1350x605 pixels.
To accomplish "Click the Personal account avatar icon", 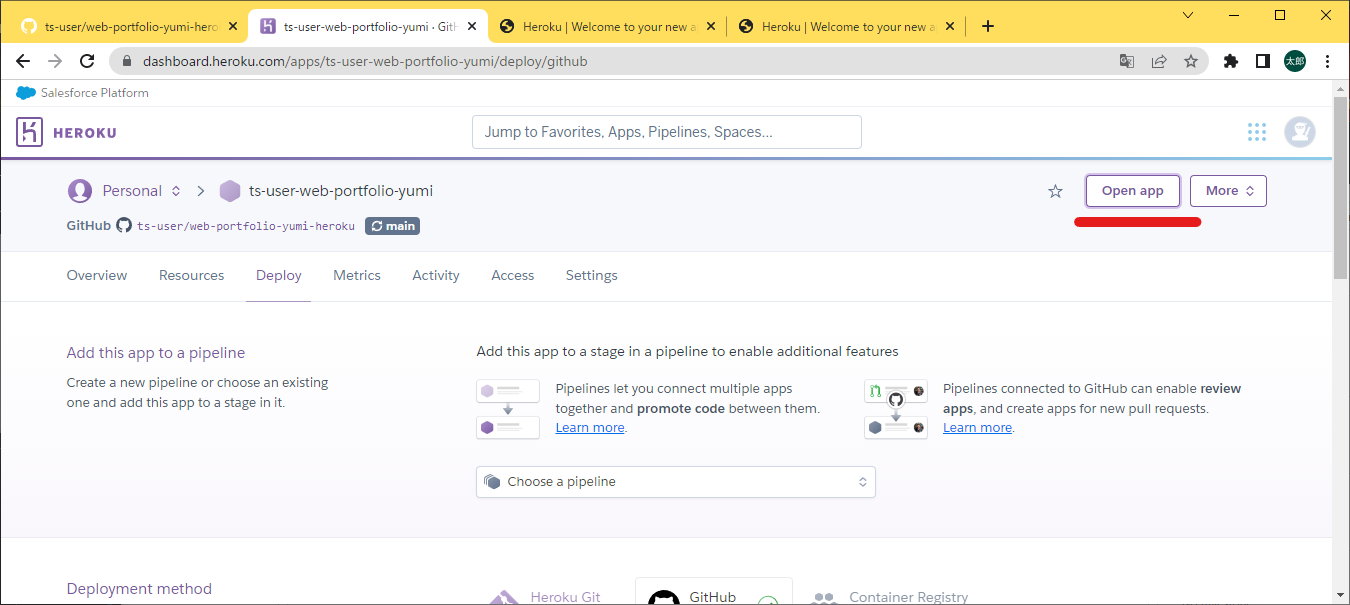I will (80, 191).
